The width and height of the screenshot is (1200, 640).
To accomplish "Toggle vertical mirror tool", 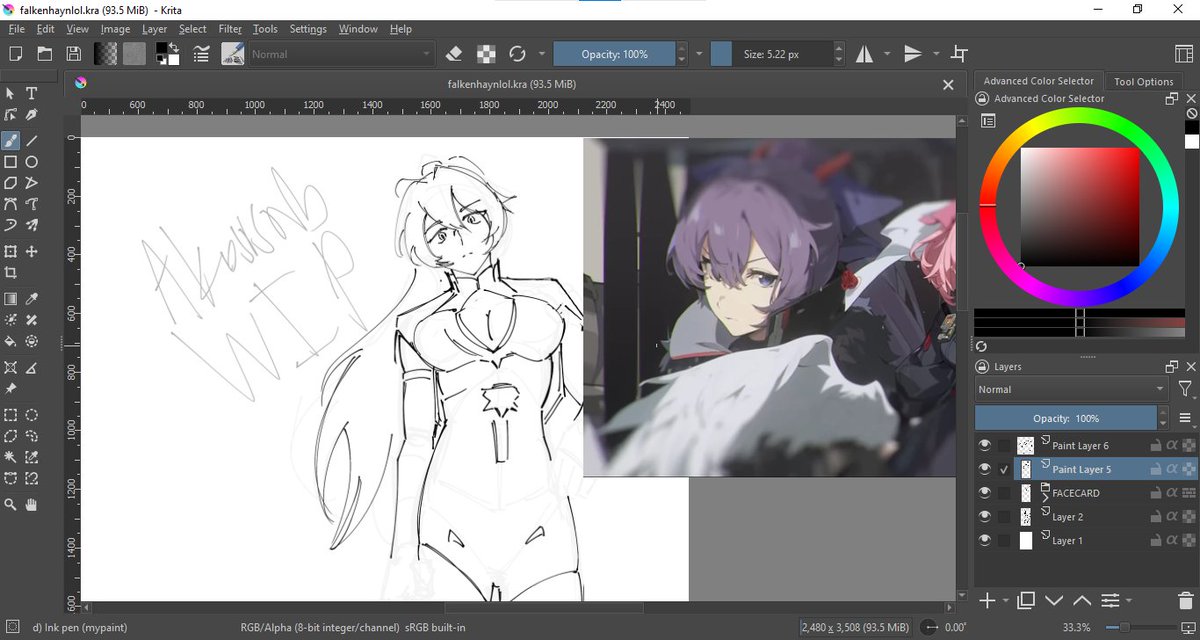I will pos(912,54).
